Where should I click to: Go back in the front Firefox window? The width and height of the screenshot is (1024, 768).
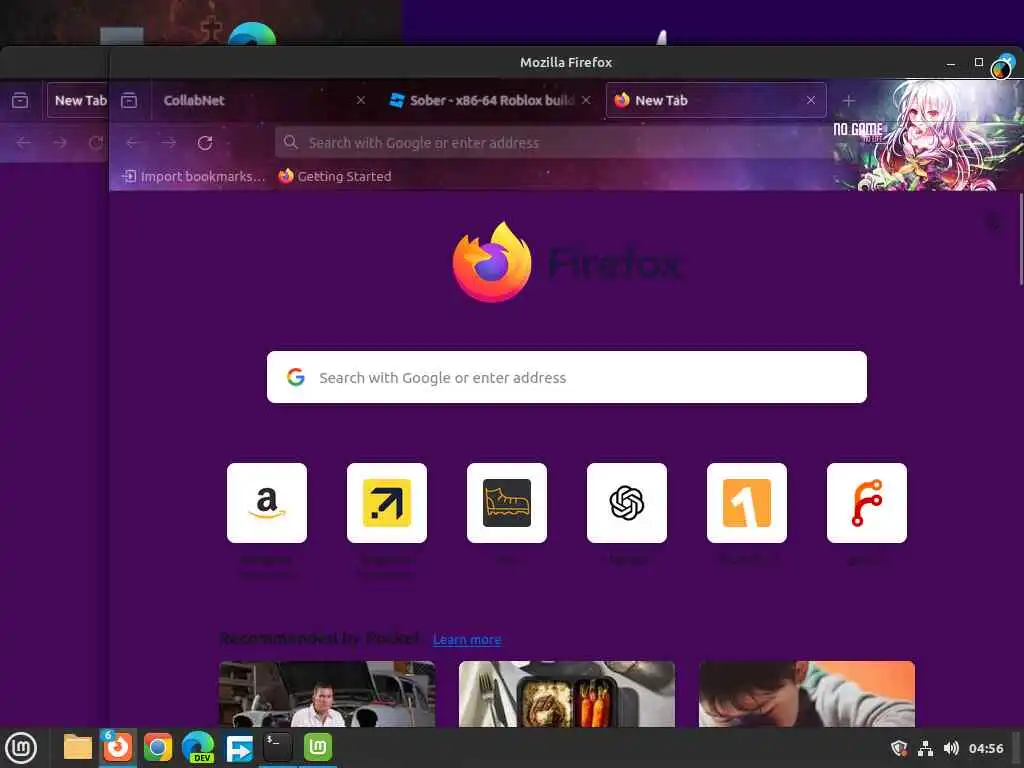pyautogui.click(x=133, y=142)
